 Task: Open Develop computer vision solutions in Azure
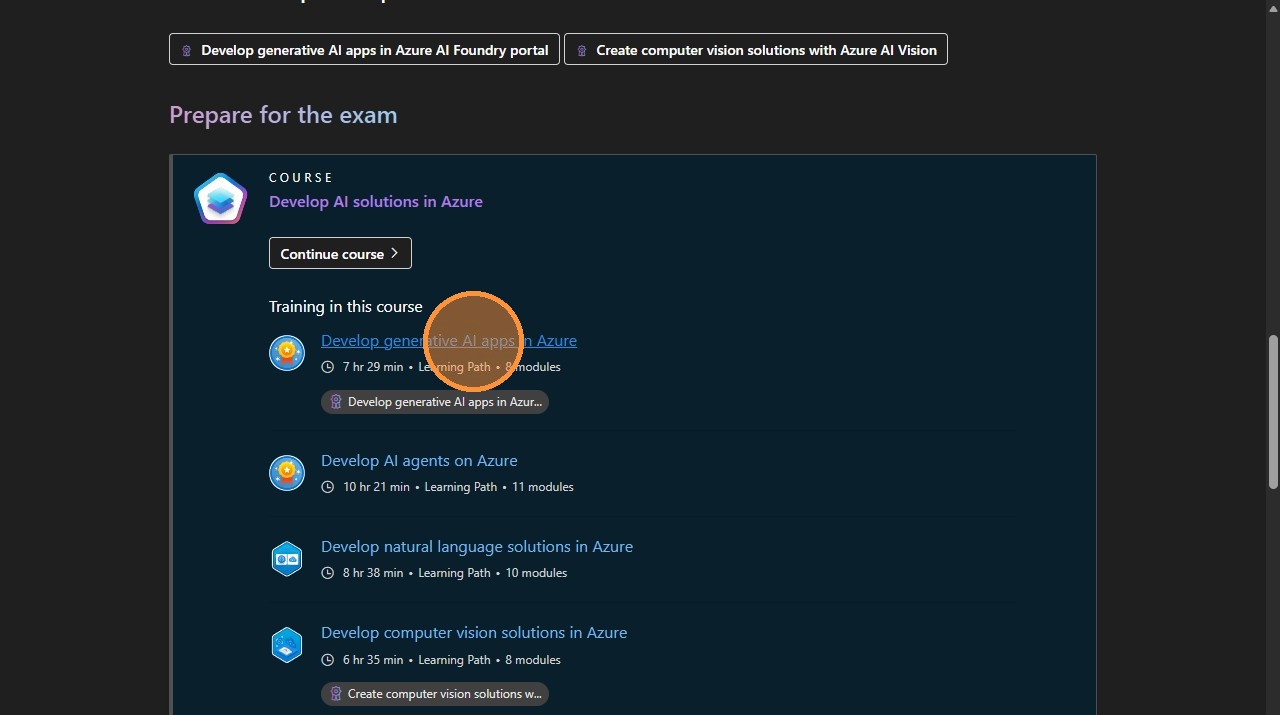coord(474,632)
